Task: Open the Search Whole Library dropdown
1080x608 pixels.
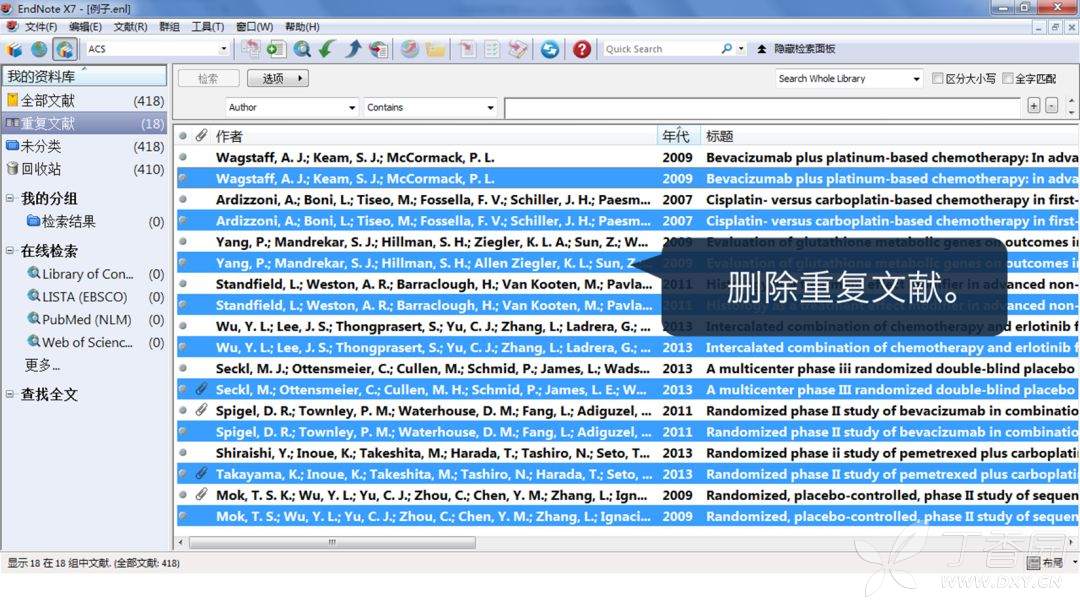Action: pyautogui.click(x=916, y=78)
